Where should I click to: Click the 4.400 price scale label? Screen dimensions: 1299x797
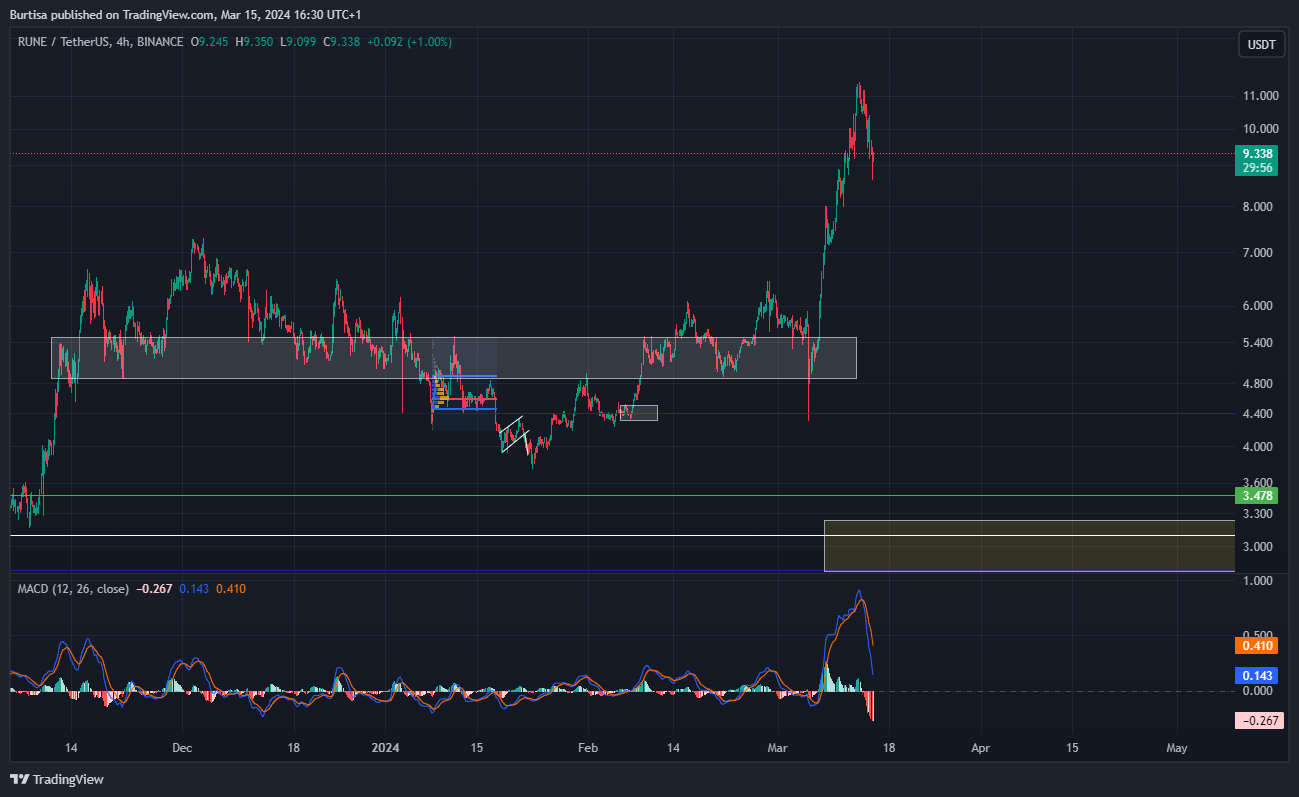tap(1260, 414)
